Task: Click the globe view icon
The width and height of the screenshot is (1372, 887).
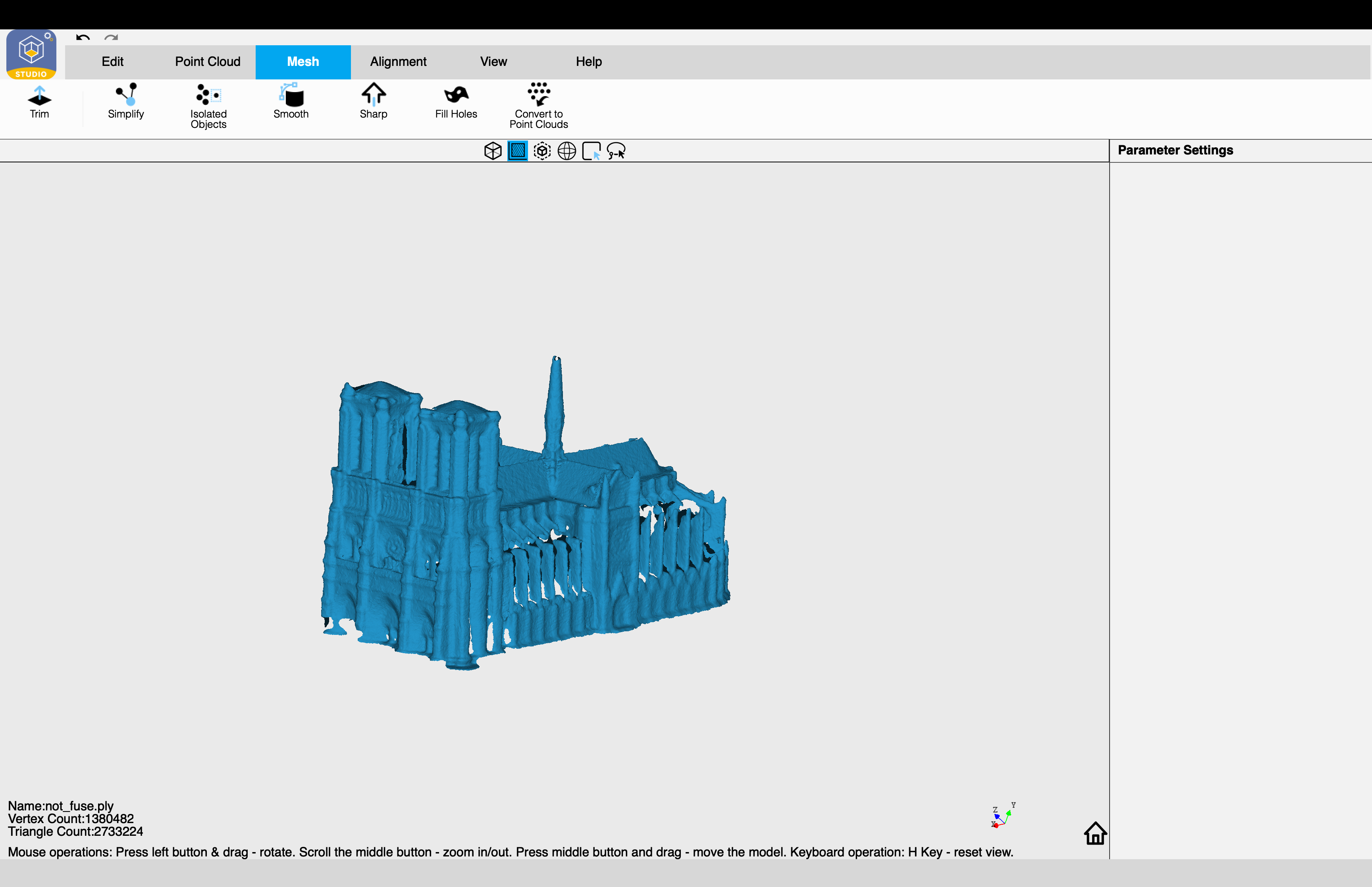Action: 567,151
